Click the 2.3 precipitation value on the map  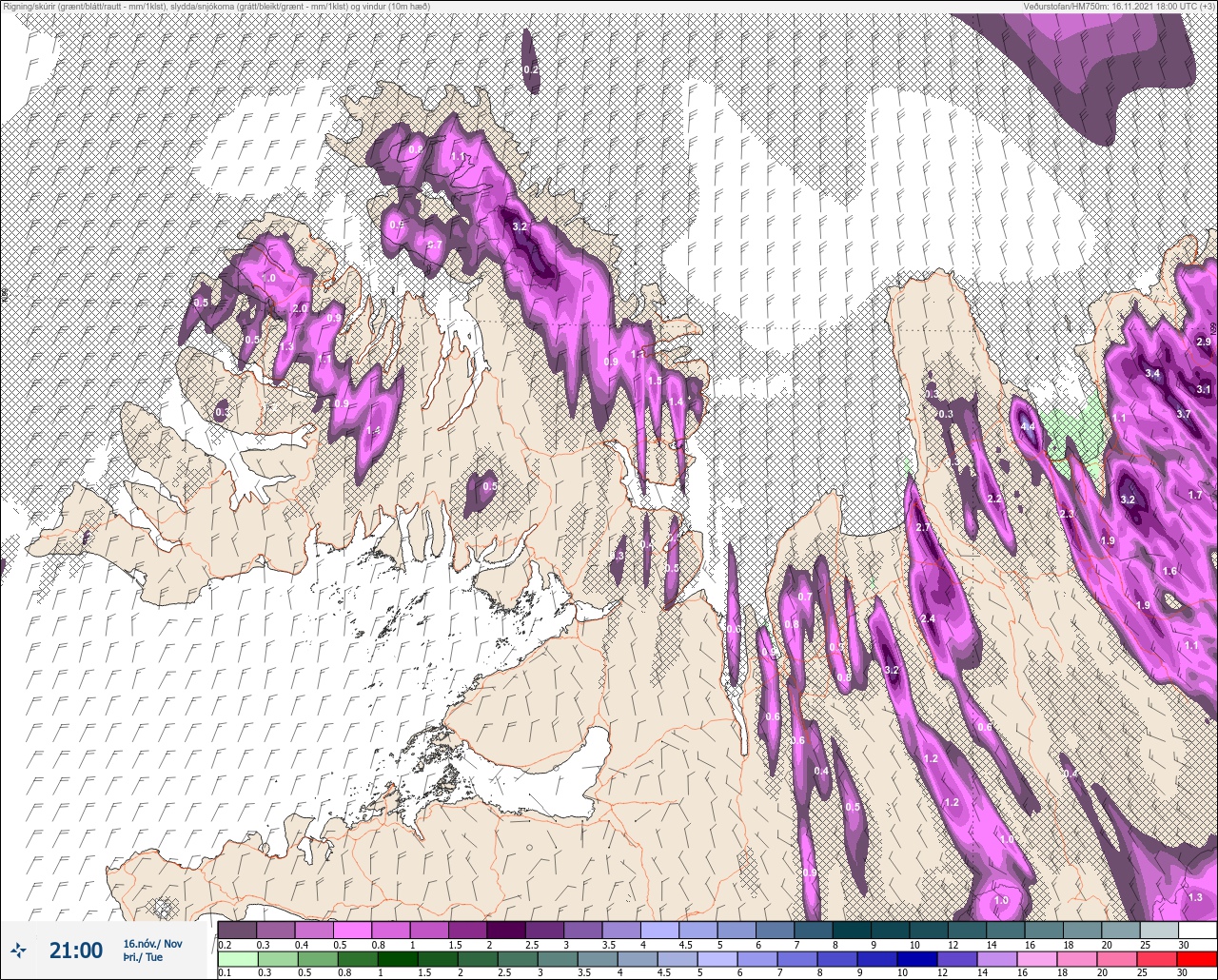(1067, 514)
